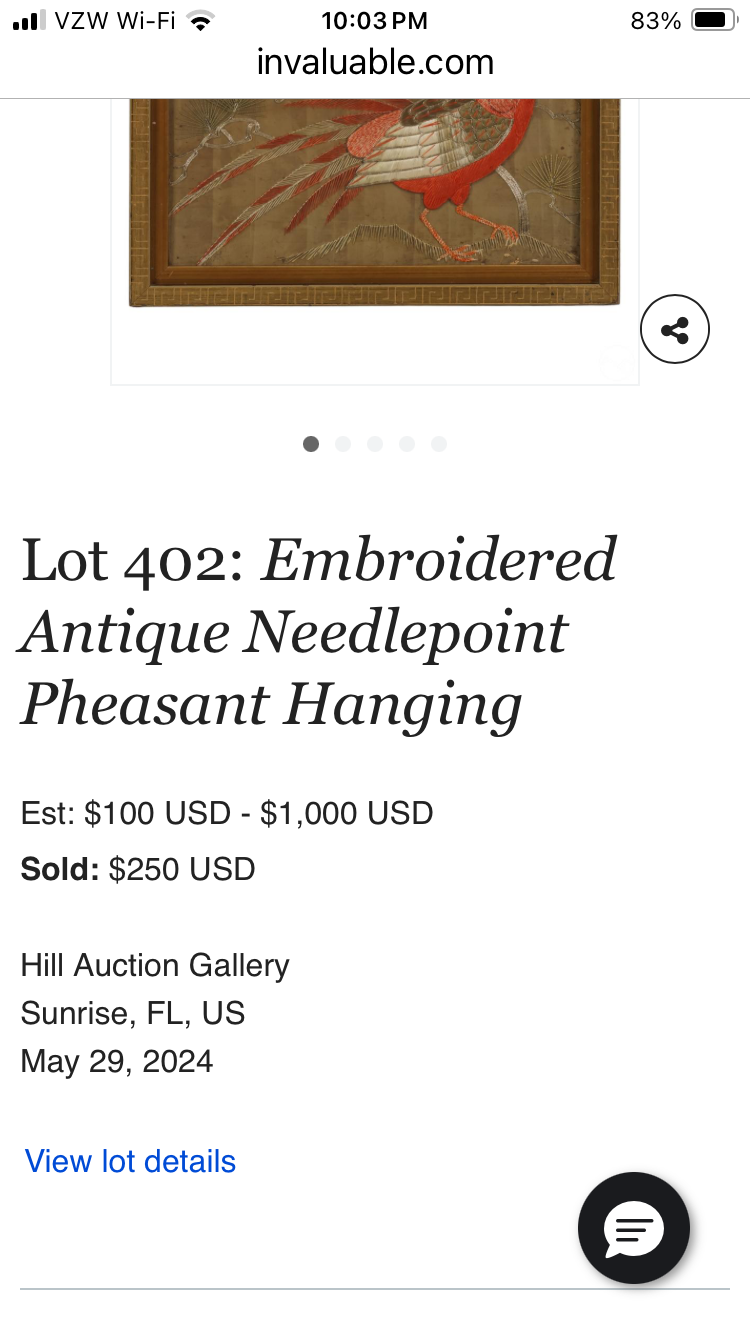Tap the Sunrise, FL, US location

(133, 1013)
